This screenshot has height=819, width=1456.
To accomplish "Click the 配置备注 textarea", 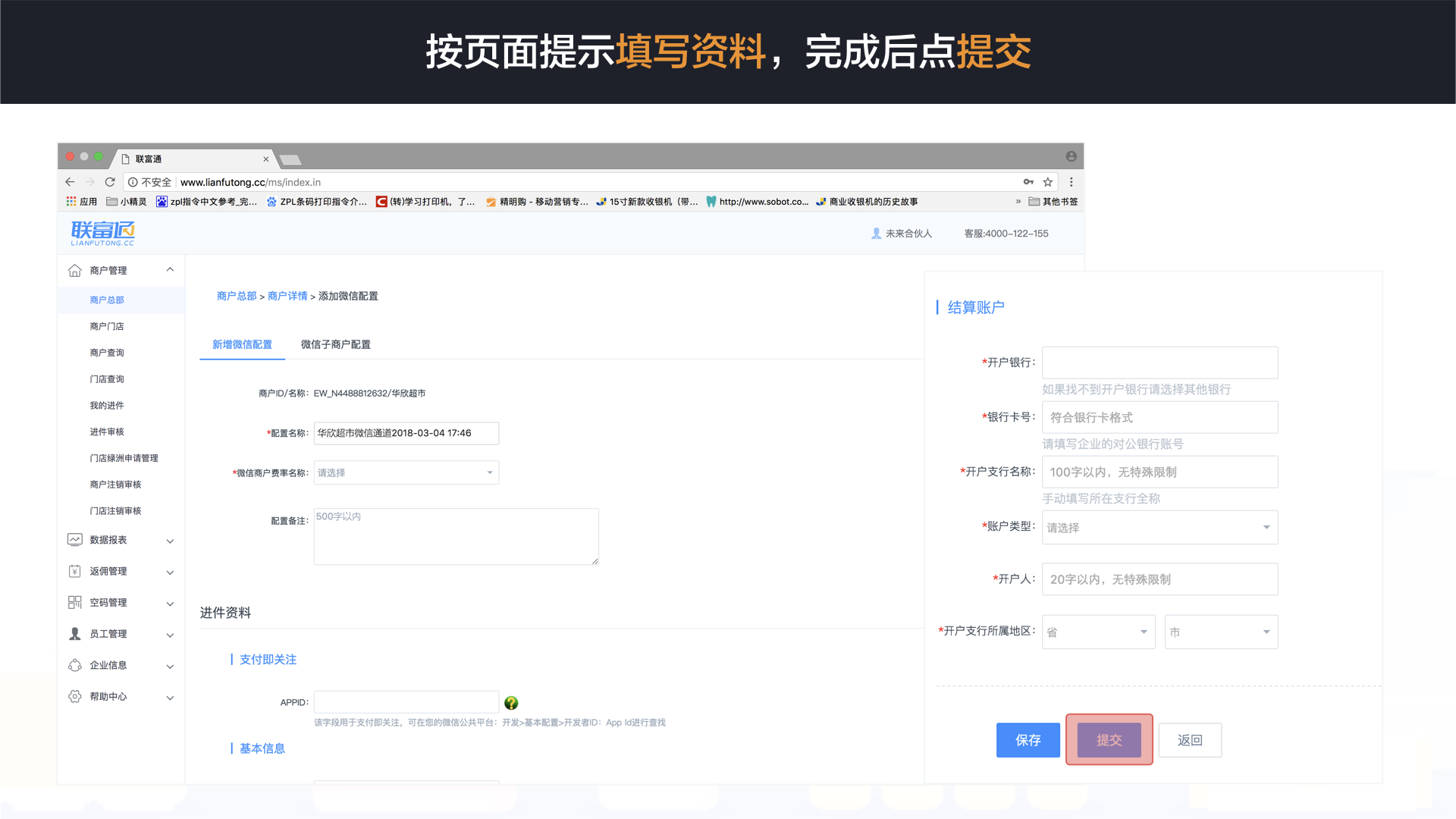I will click(x=456, y=536).
